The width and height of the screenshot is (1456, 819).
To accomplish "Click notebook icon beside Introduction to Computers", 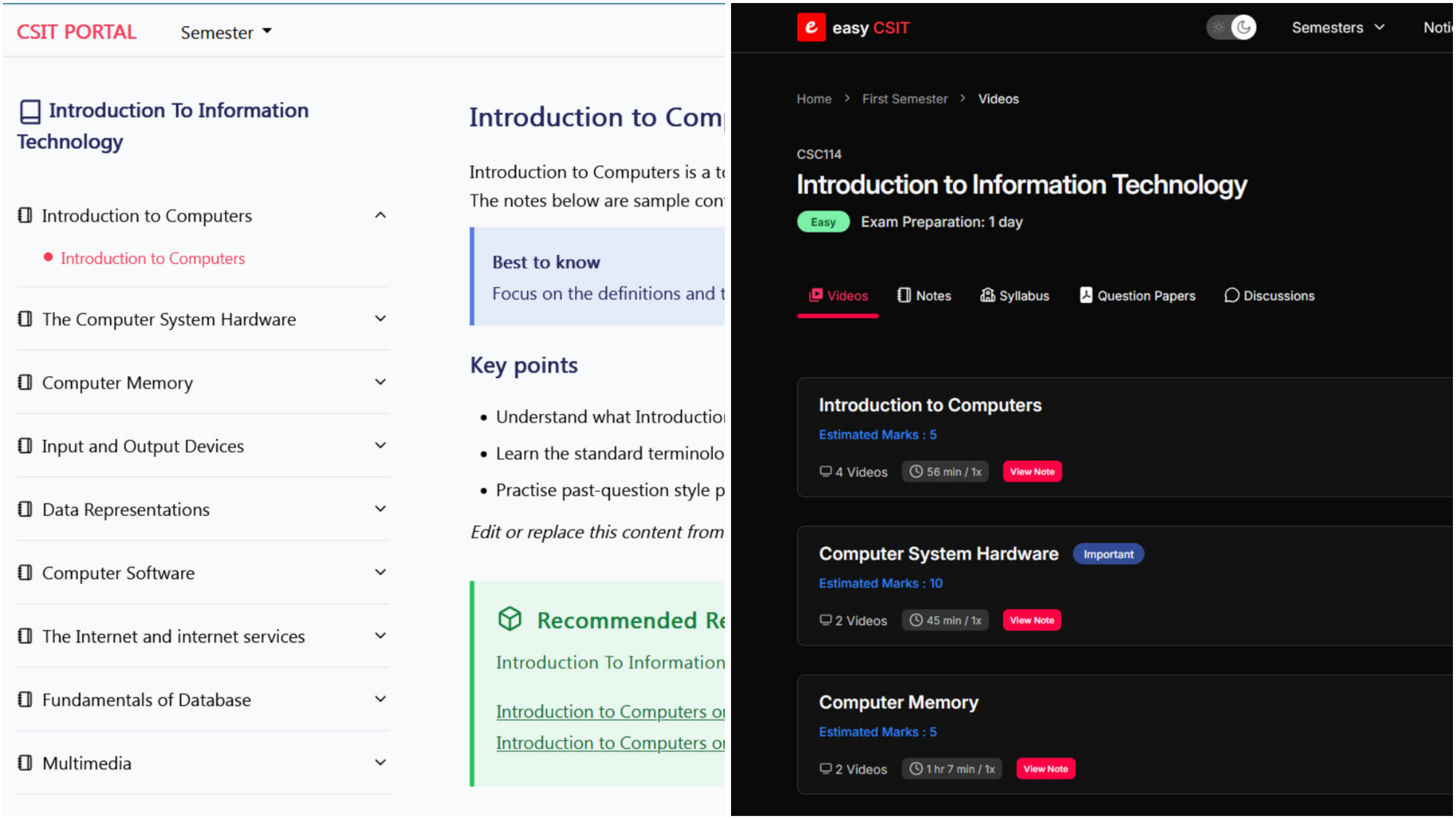I will pos(25,215).
